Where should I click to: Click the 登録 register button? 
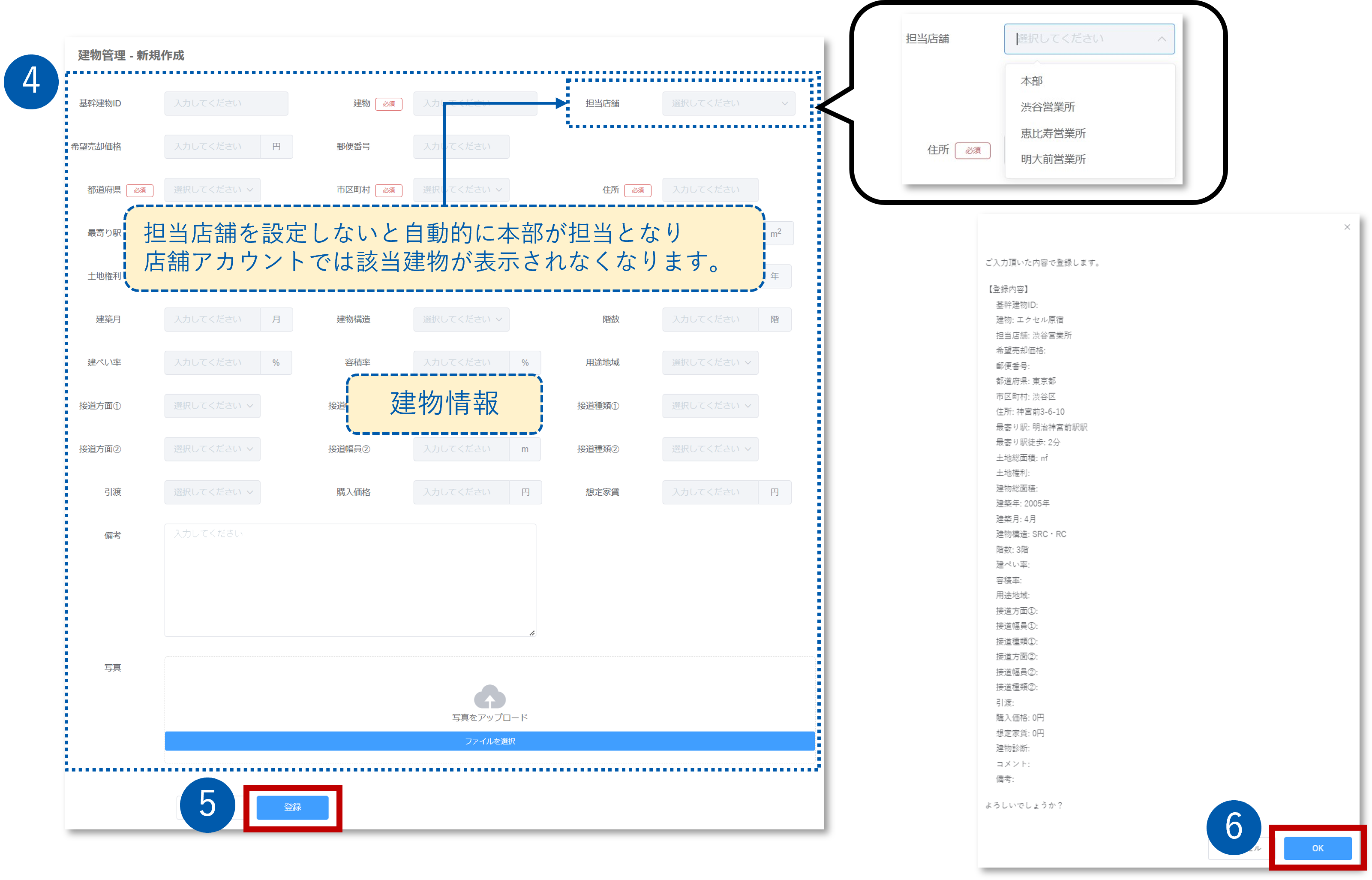tap(292, 807)
